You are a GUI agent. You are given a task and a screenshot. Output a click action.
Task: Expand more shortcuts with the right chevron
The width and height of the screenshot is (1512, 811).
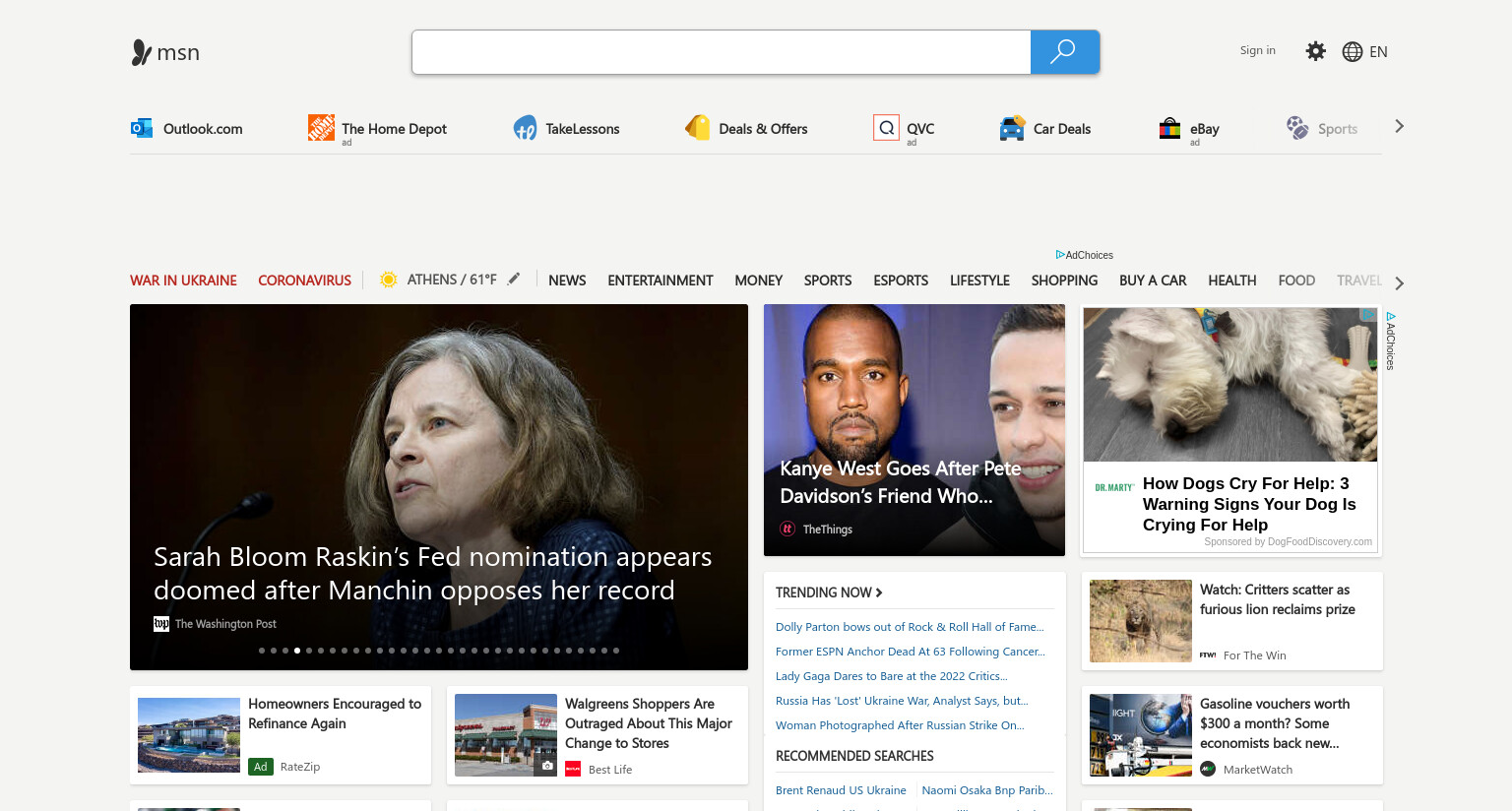[1399, 126]
